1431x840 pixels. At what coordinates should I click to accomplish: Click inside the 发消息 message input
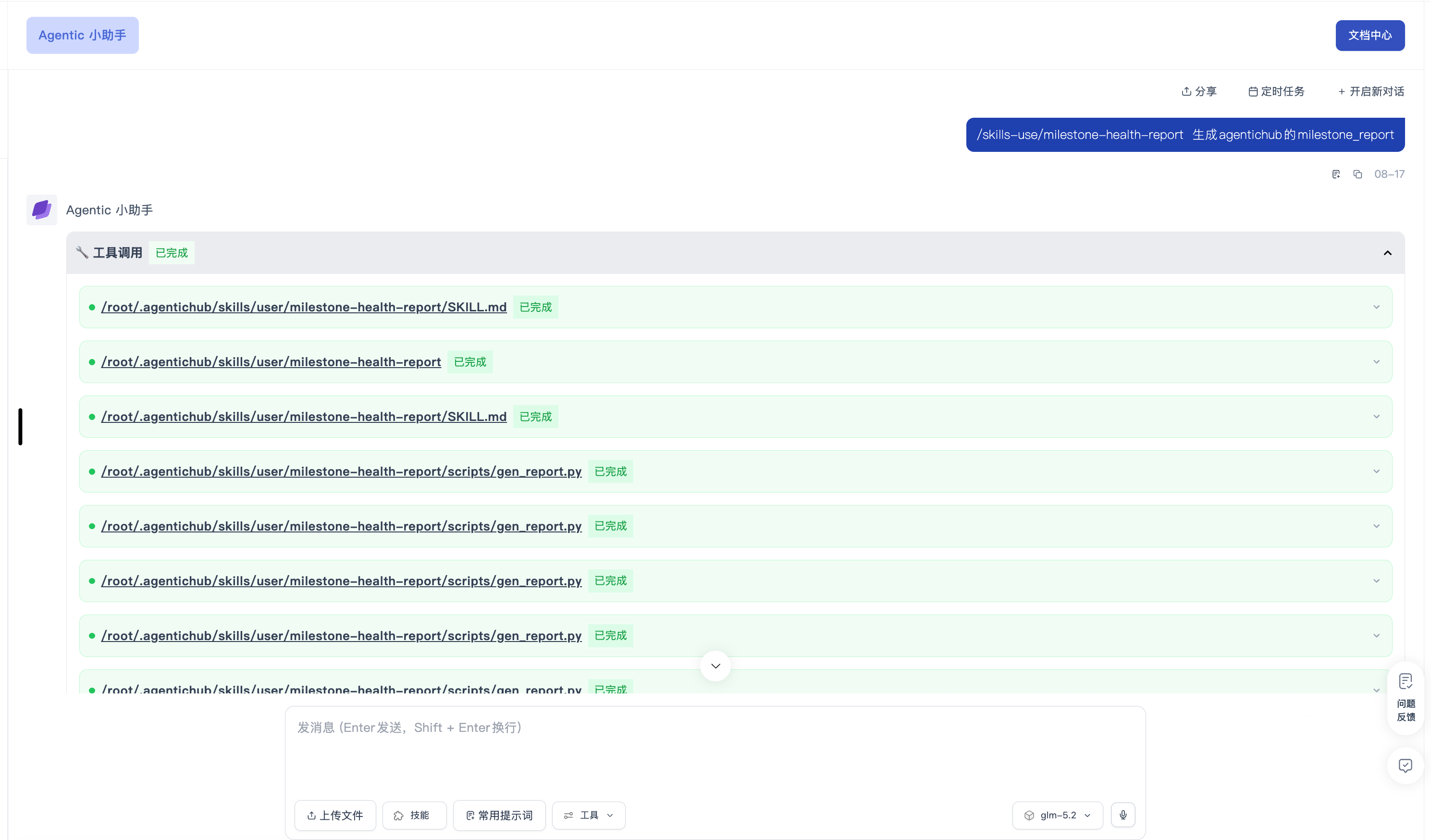[x=715, y=750]
